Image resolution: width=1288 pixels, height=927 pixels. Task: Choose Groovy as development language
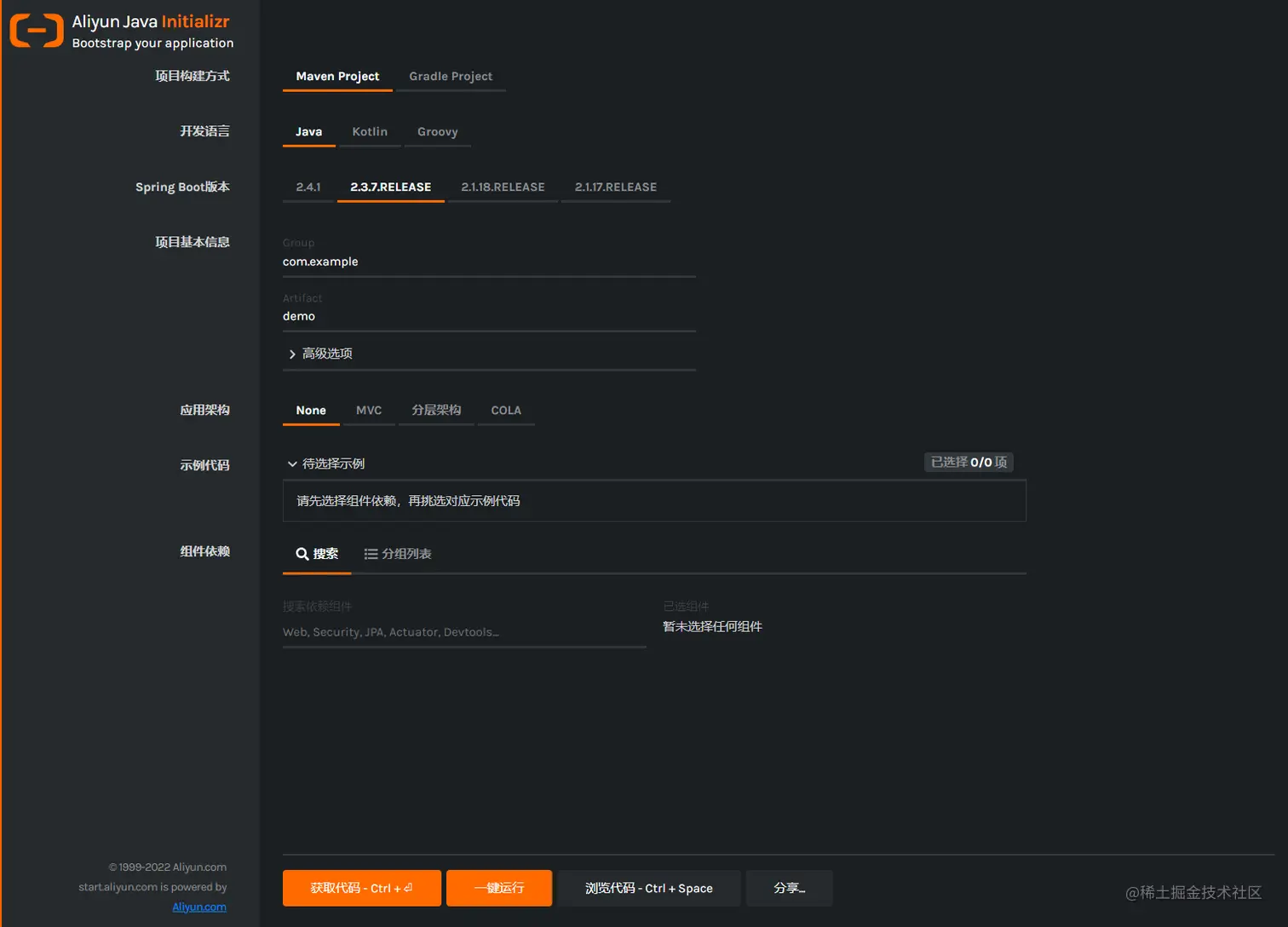coord(438,131)
